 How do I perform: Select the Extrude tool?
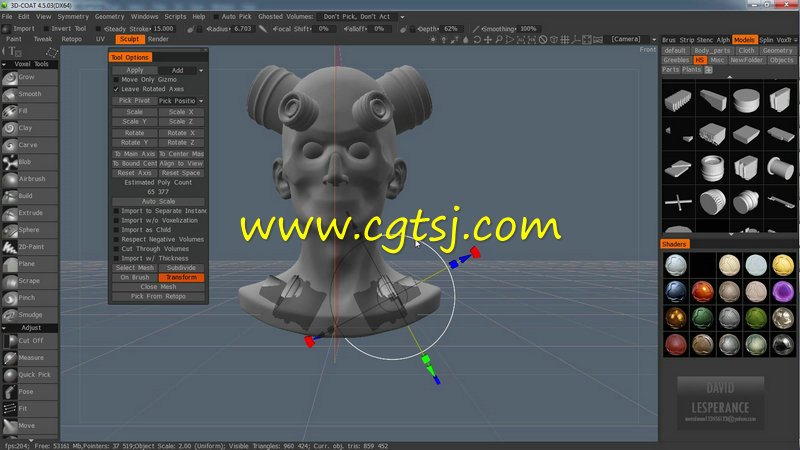click(x=30, y=213)
